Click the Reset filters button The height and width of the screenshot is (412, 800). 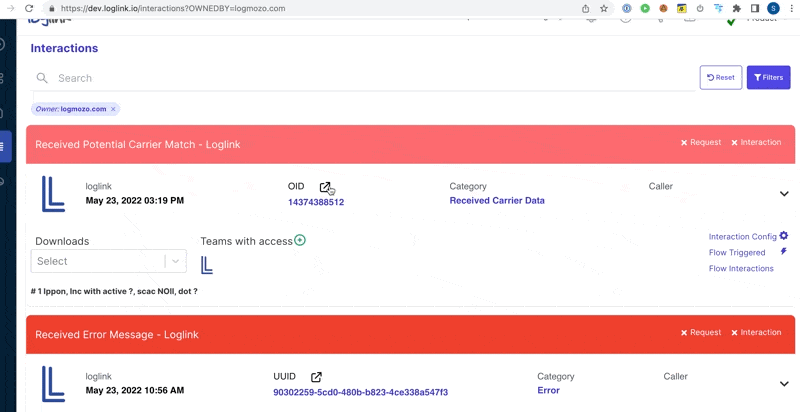tap(720, 78)
